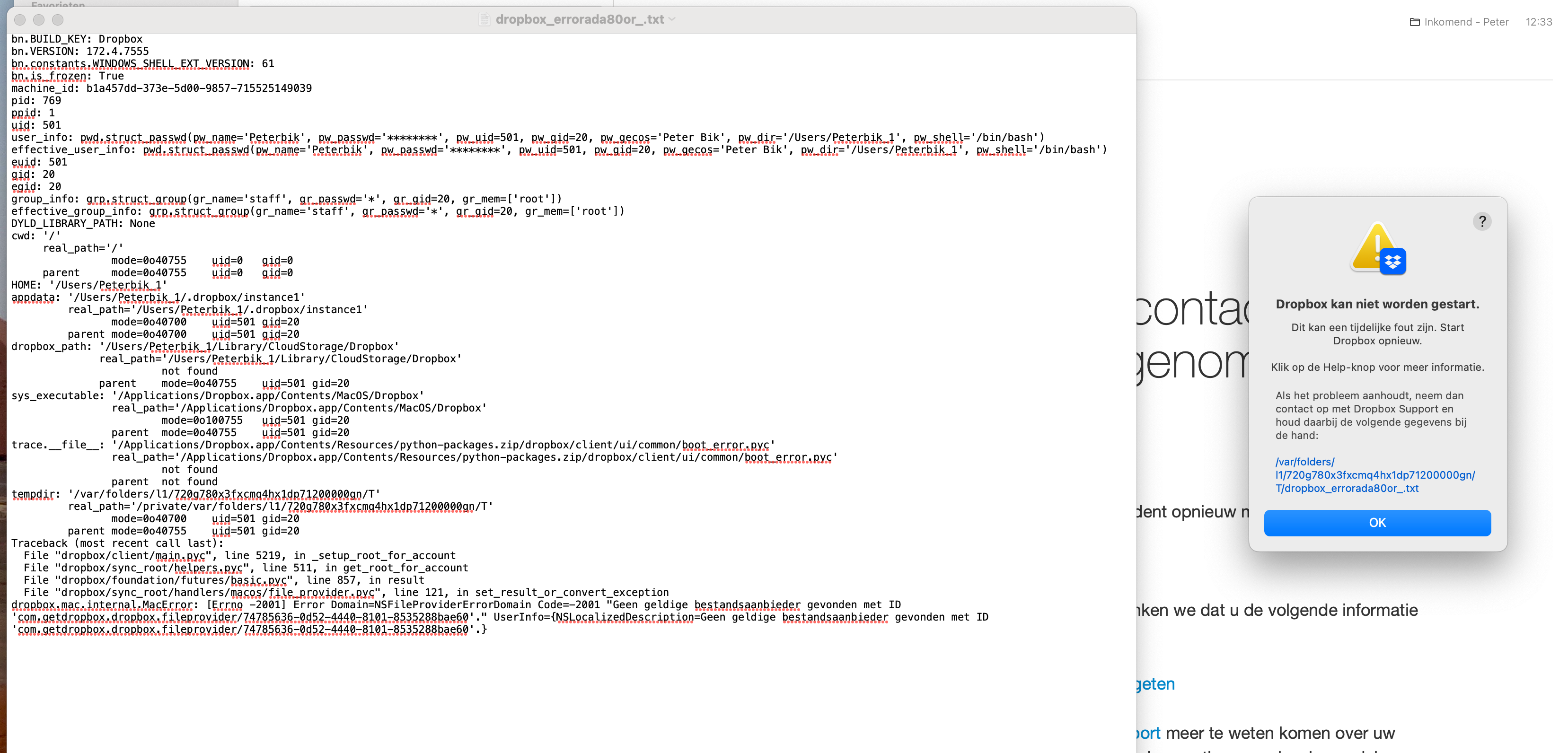Open the title dropdown chevron next to file name

[x=672, y=19]
